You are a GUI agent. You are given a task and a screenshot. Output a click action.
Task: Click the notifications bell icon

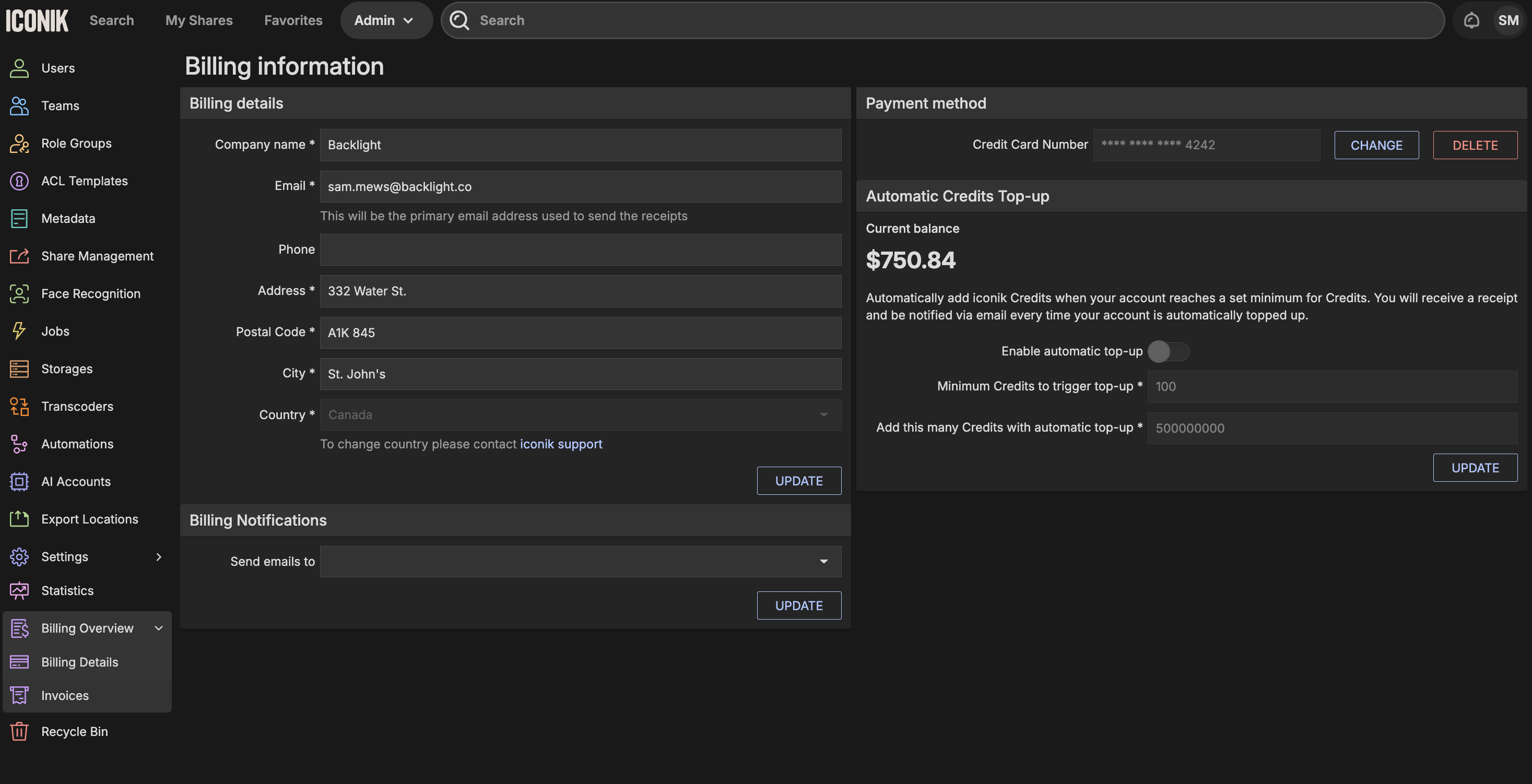1471,20
